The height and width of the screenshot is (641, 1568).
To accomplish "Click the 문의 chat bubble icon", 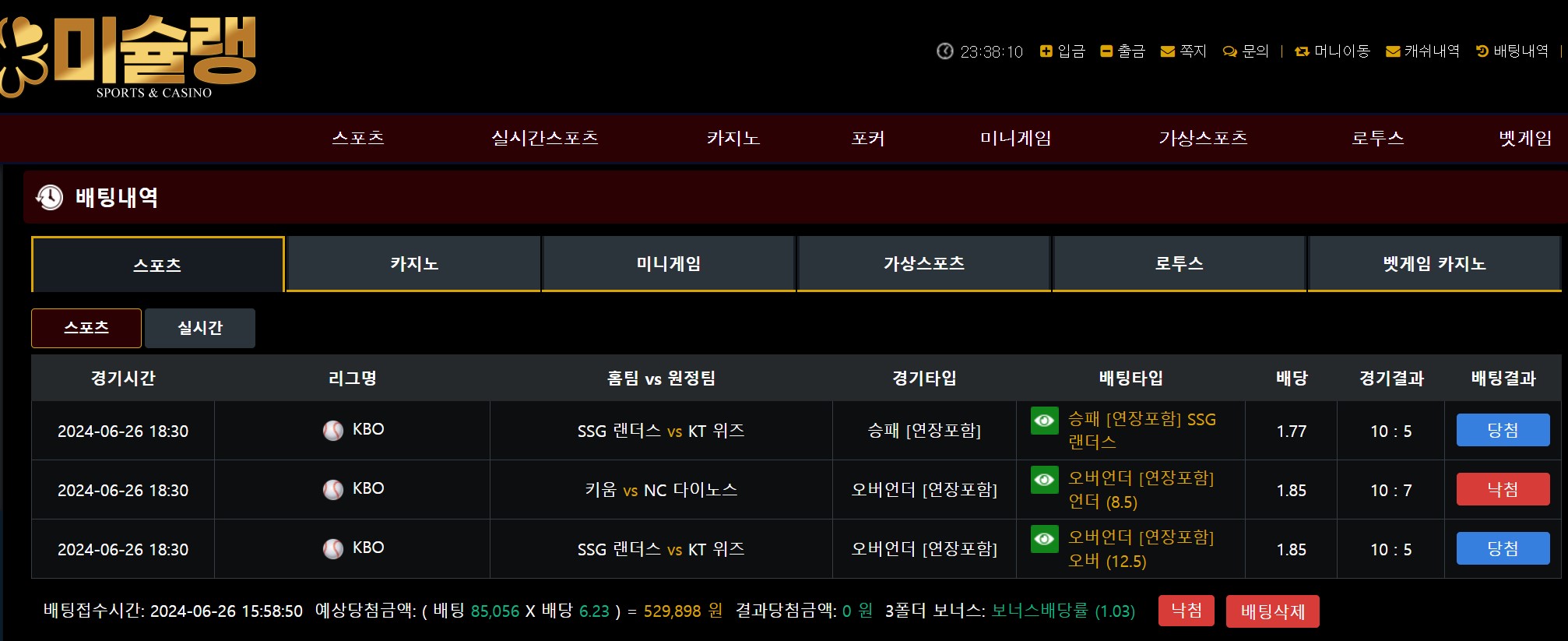I will point(1230,51).
